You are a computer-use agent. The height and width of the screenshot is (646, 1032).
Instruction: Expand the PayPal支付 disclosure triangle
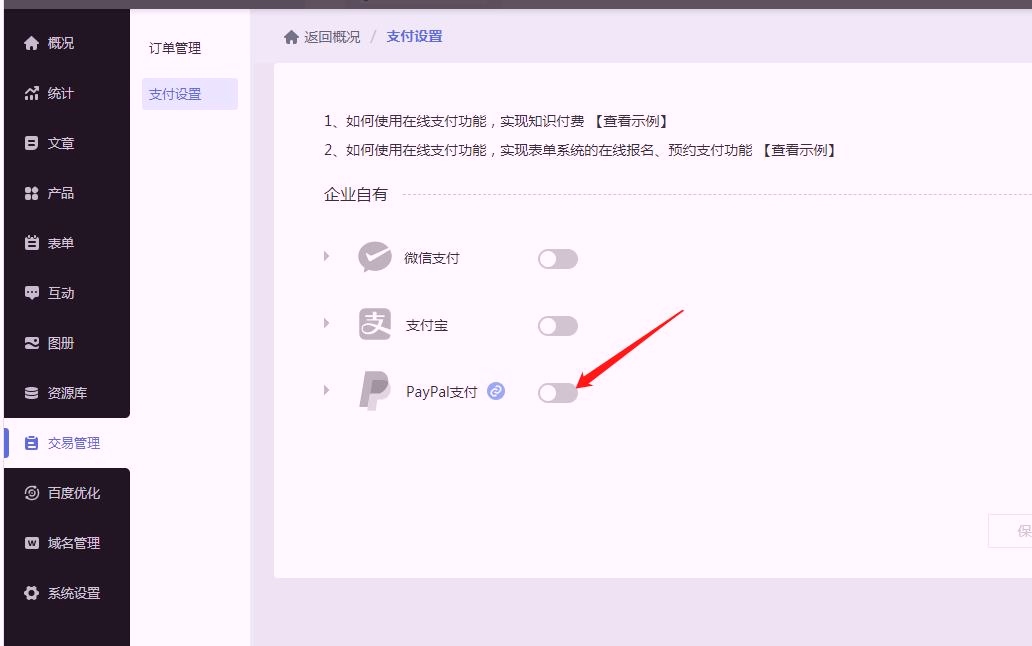point(326,390)
